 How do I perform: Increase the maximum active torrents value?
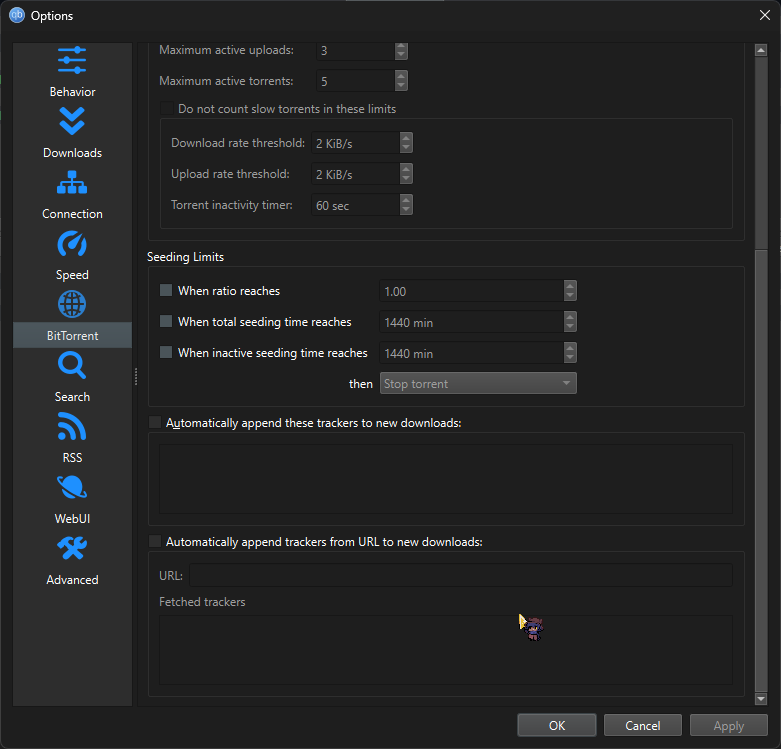[401, 76]
